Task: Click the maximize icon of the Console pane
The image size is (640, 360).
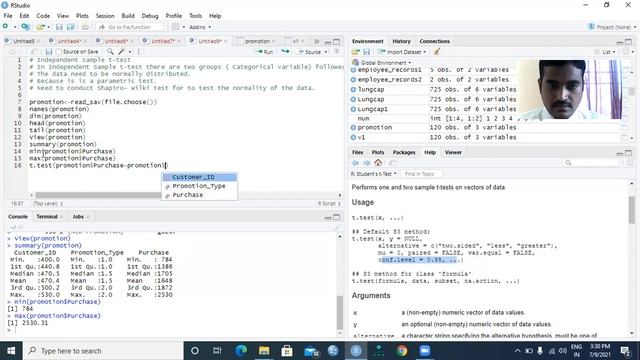Action: click(x=337, y=217)
